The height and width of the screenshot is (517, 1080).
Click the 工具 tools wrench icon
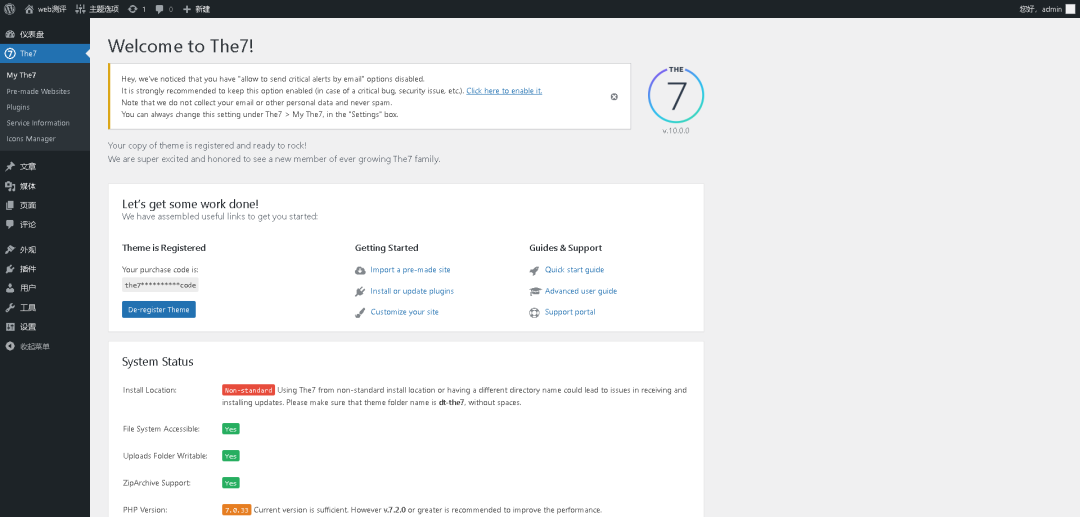(x=10, y=308)
